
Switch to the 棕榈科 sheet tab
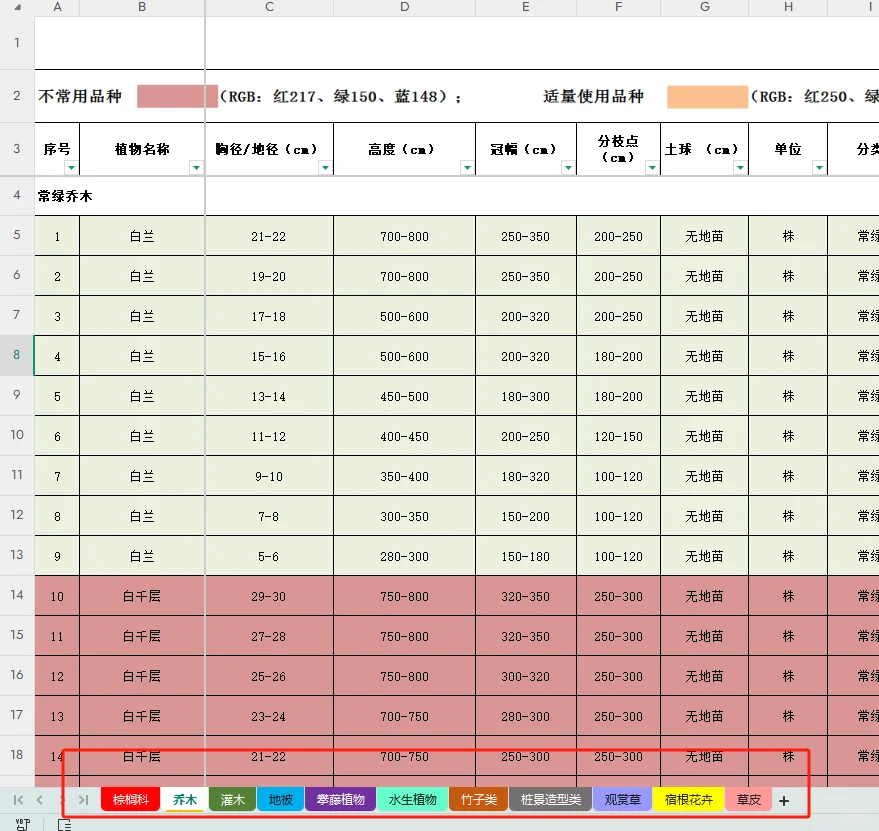tap(131, 800)
